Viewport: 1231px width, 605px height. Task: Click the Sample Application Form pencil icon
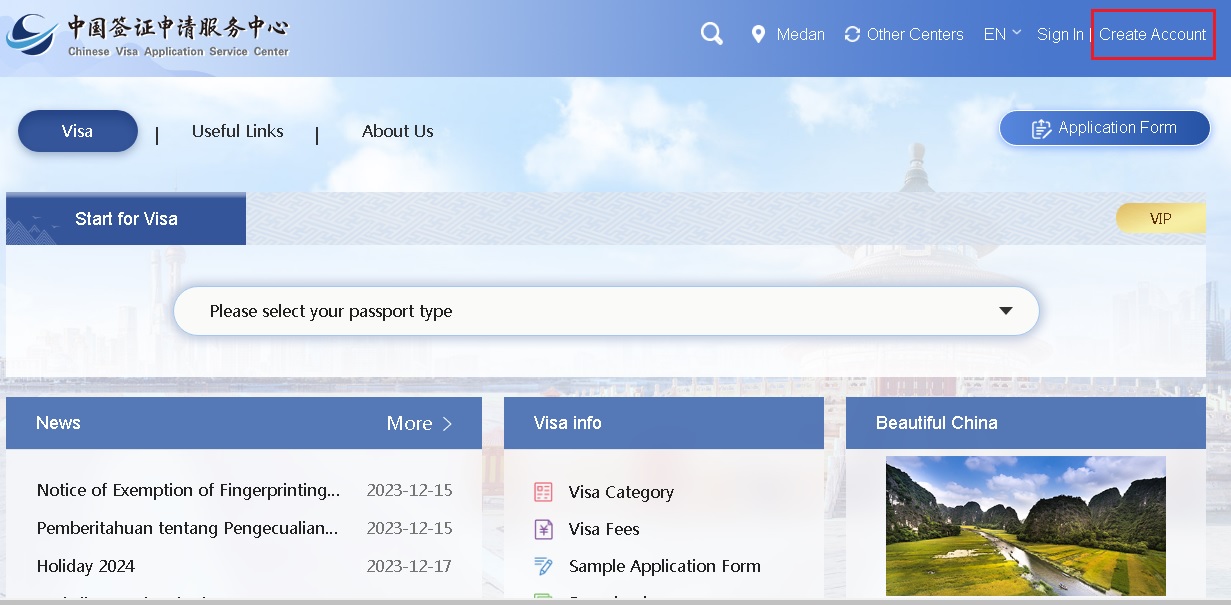coord(543,566)
